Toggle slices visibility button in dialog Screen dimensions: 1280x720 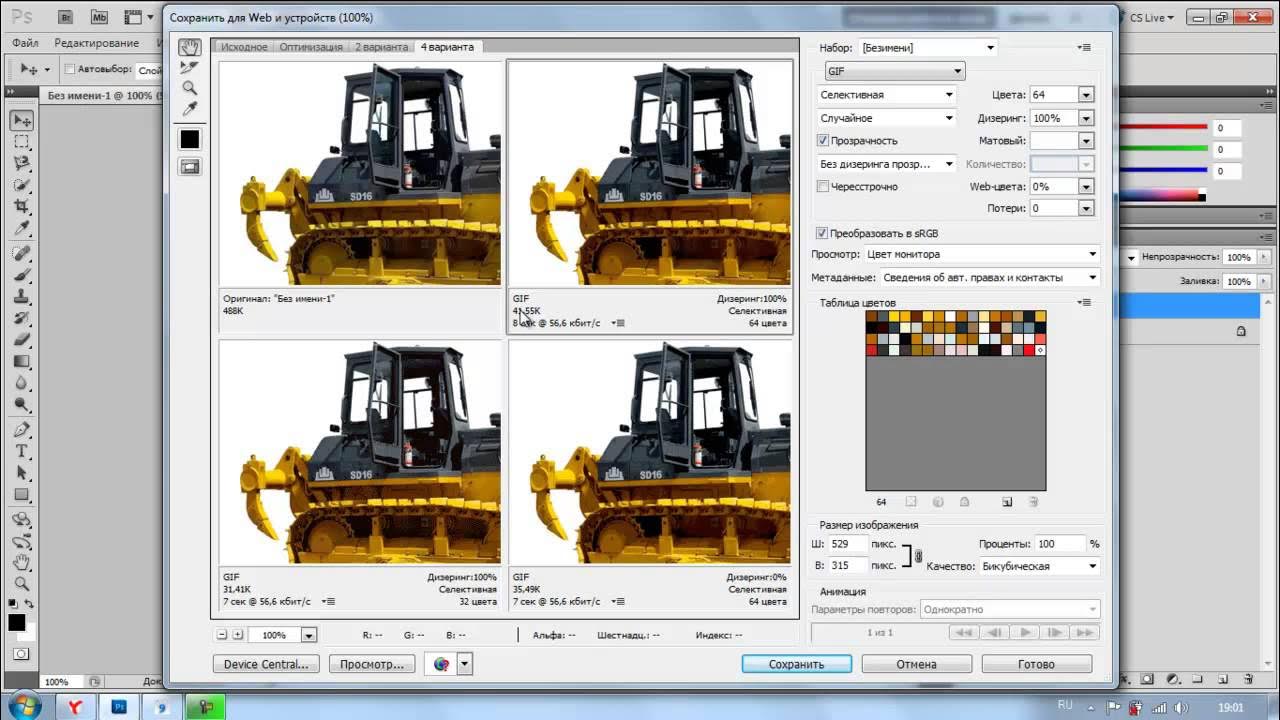189,167
